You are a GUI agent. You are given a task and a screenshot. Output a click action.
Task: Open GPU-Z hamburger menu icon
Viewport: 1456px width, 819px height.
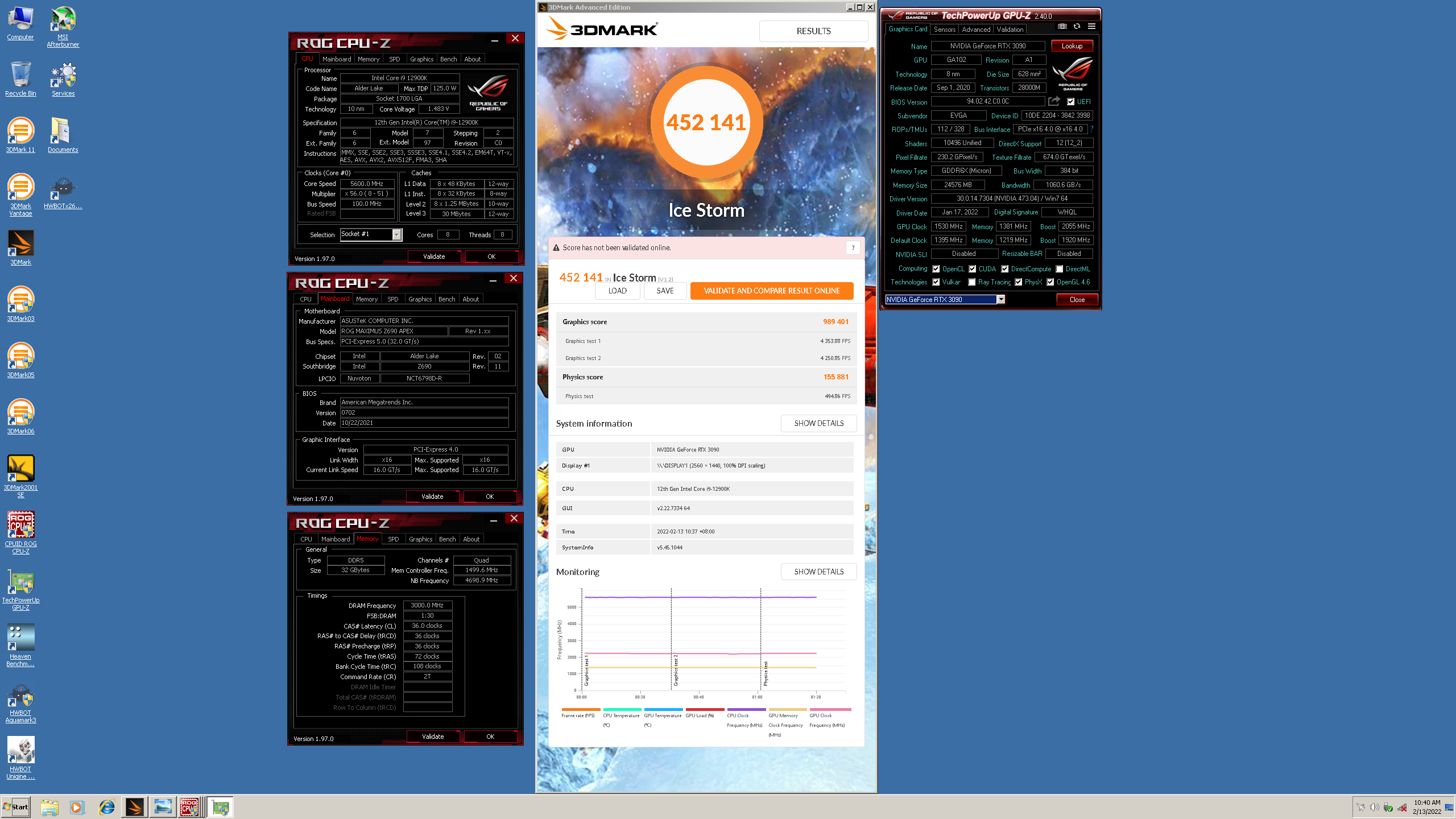pyautogui.click(x=1091, y=26)
